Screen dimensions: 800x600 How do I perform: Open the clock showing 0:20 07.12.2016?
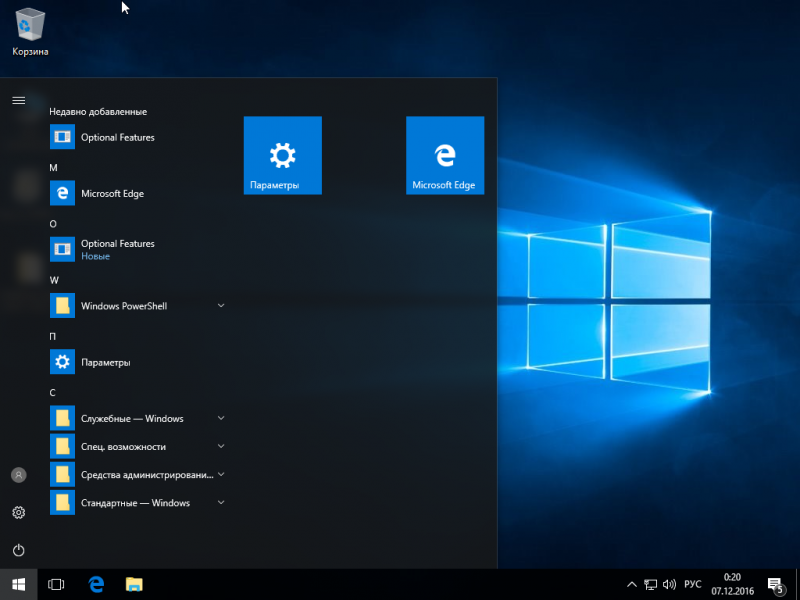click(732, 584)
